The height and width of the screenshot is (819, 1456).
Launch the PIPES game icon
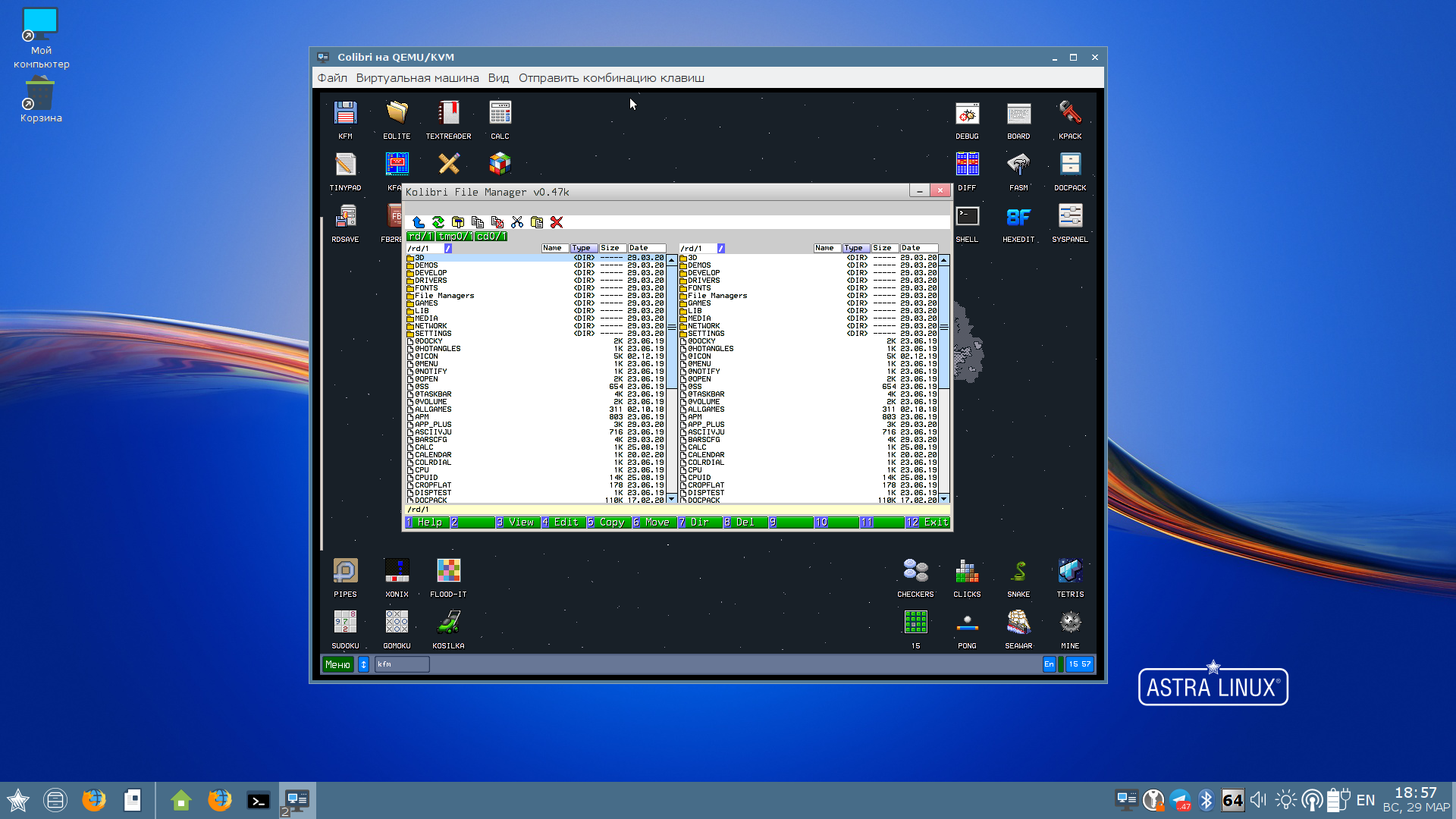(x=345, y=571)
